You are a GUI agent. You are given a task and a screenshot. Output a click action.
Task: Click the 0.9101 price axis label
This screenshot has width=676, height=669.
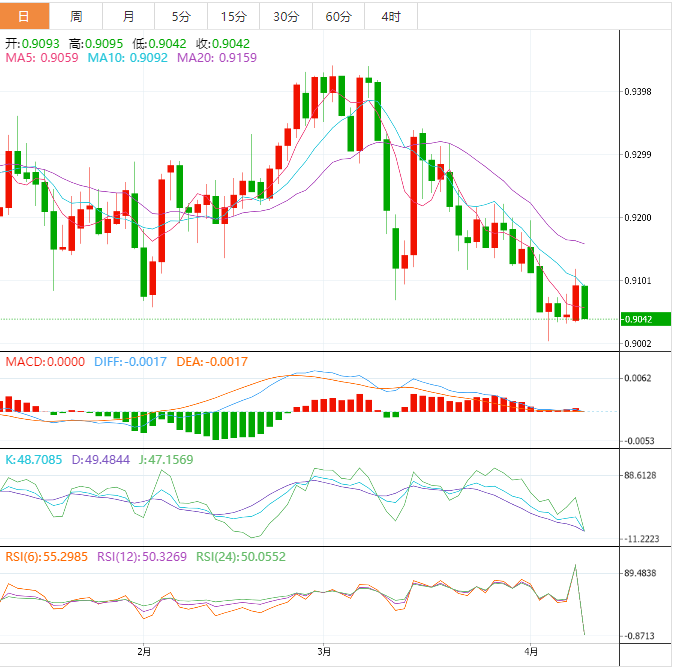coord(638,281)
